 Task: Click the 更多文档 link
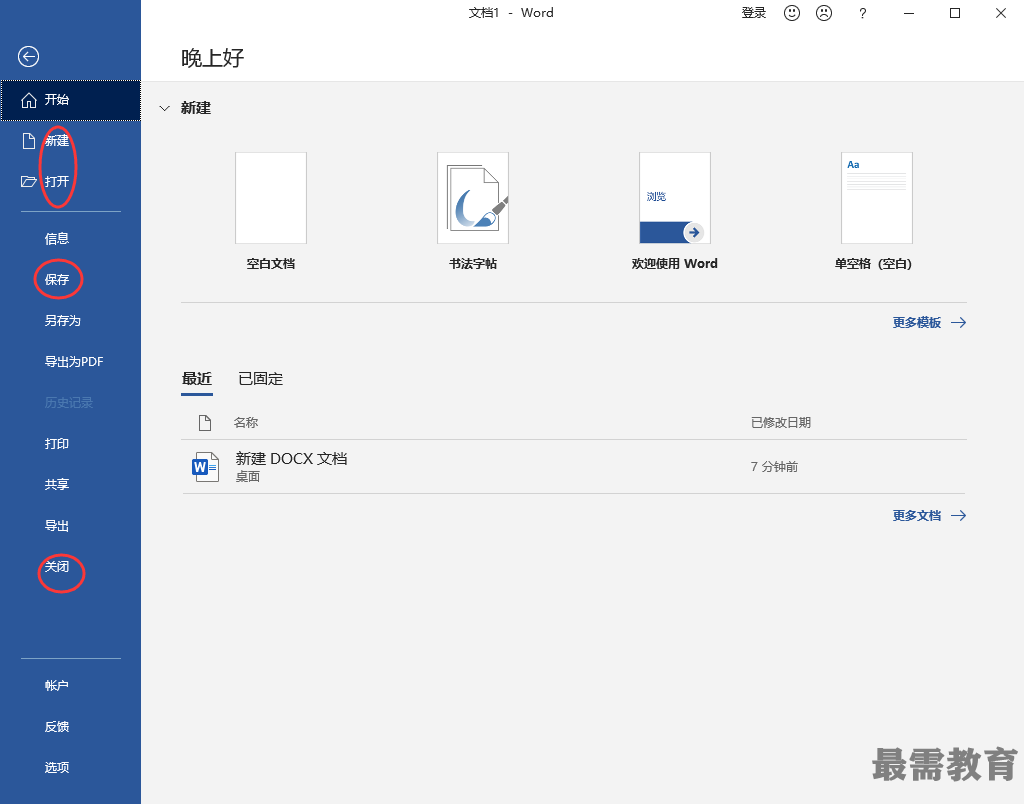point(917,516)
